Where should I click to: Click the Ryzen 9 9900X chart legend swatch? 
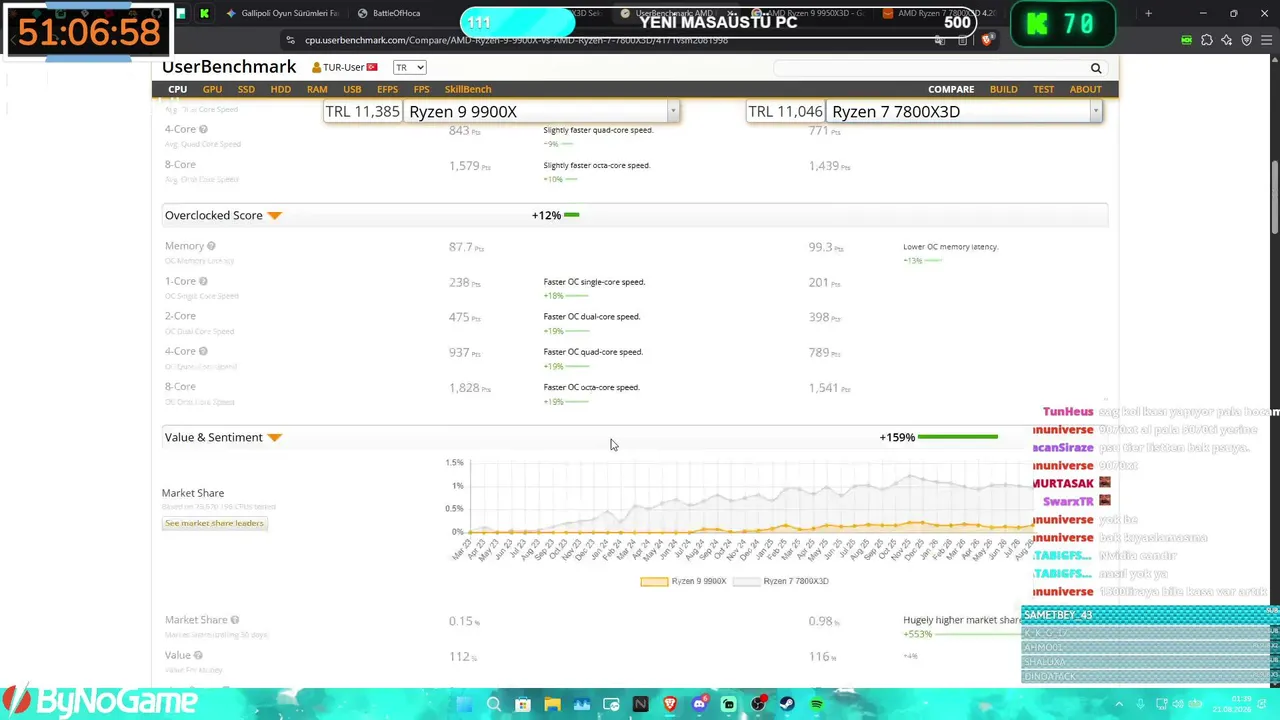[654, 581]
